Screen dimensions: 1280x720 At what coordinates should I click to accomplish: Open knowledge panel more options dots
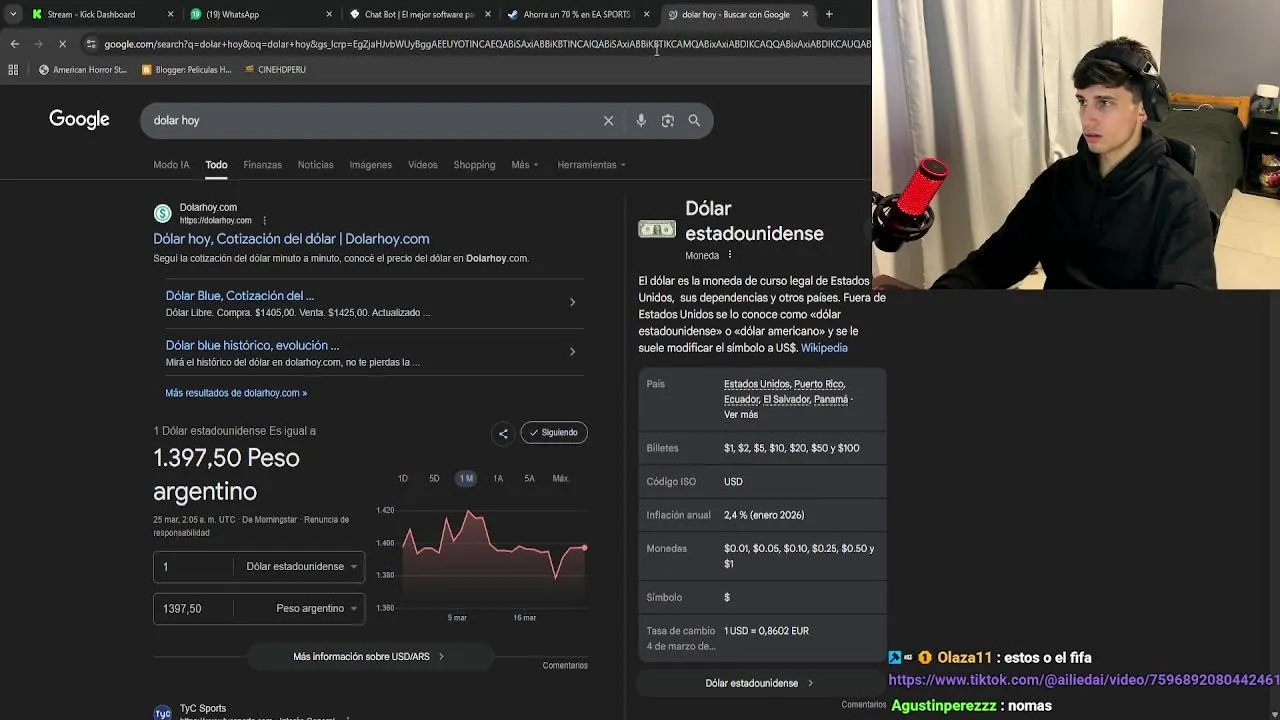point(729,255)
